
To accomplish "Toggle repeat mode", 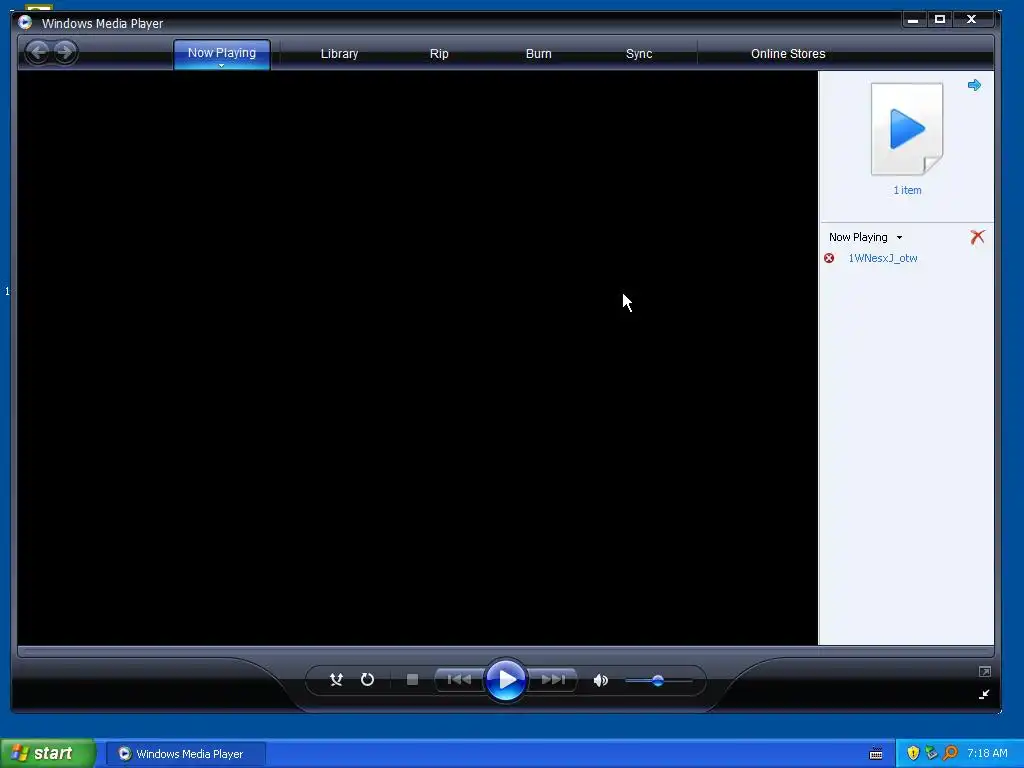I will coord(367,680).
